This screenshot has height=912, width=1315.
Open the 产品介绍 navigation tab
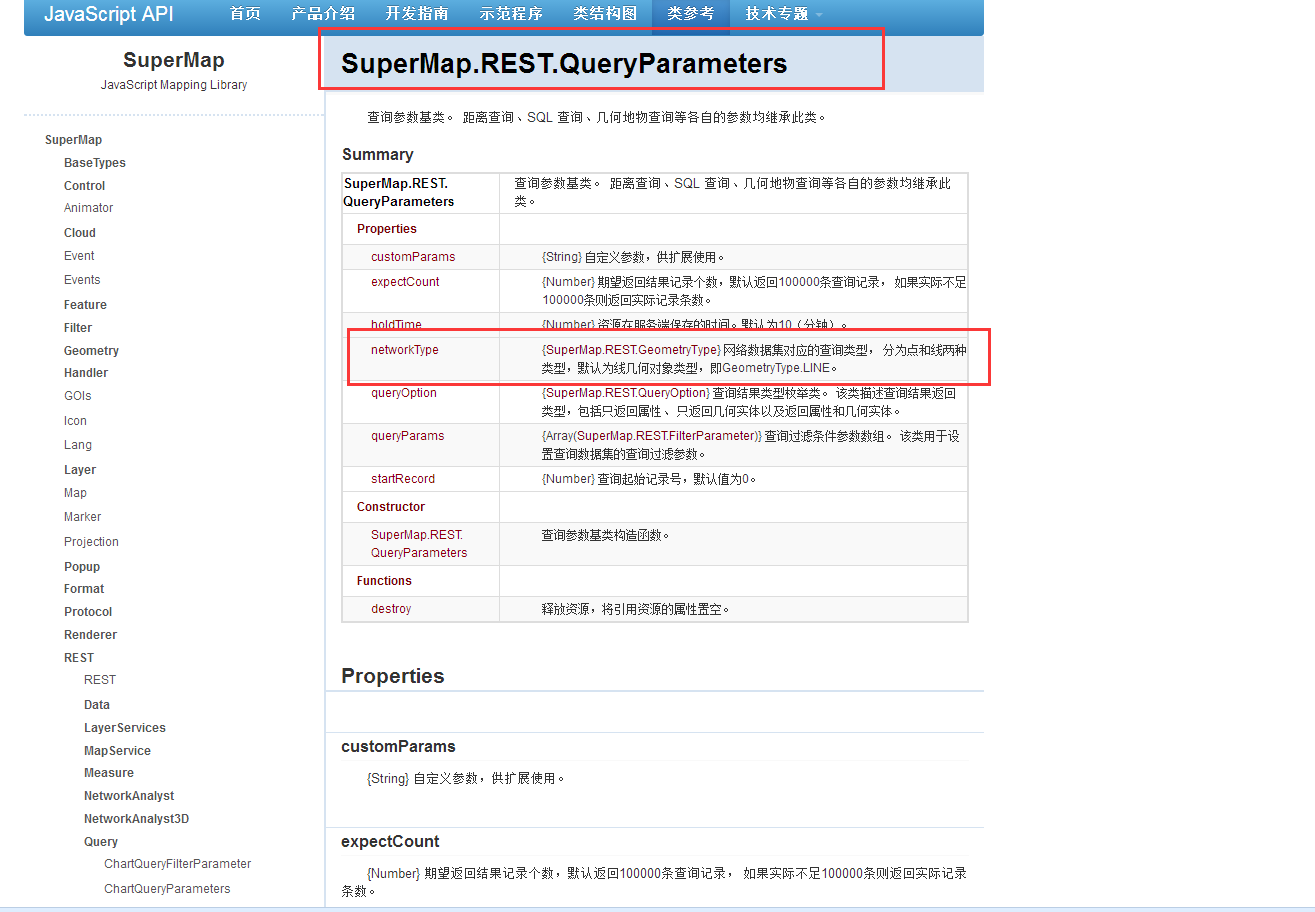coord(323,14)
